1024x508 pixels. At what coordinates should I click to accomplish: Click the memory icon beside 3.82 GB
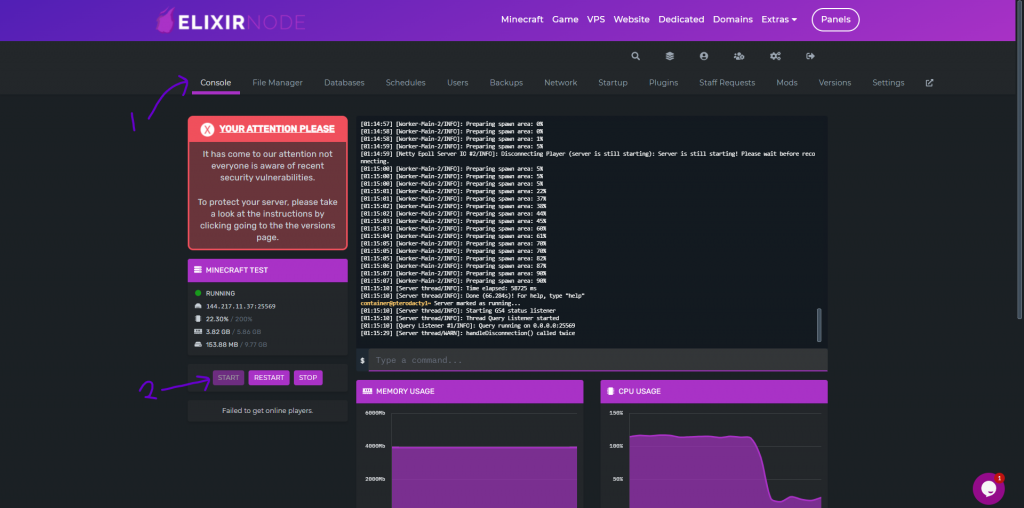point(199,332)
